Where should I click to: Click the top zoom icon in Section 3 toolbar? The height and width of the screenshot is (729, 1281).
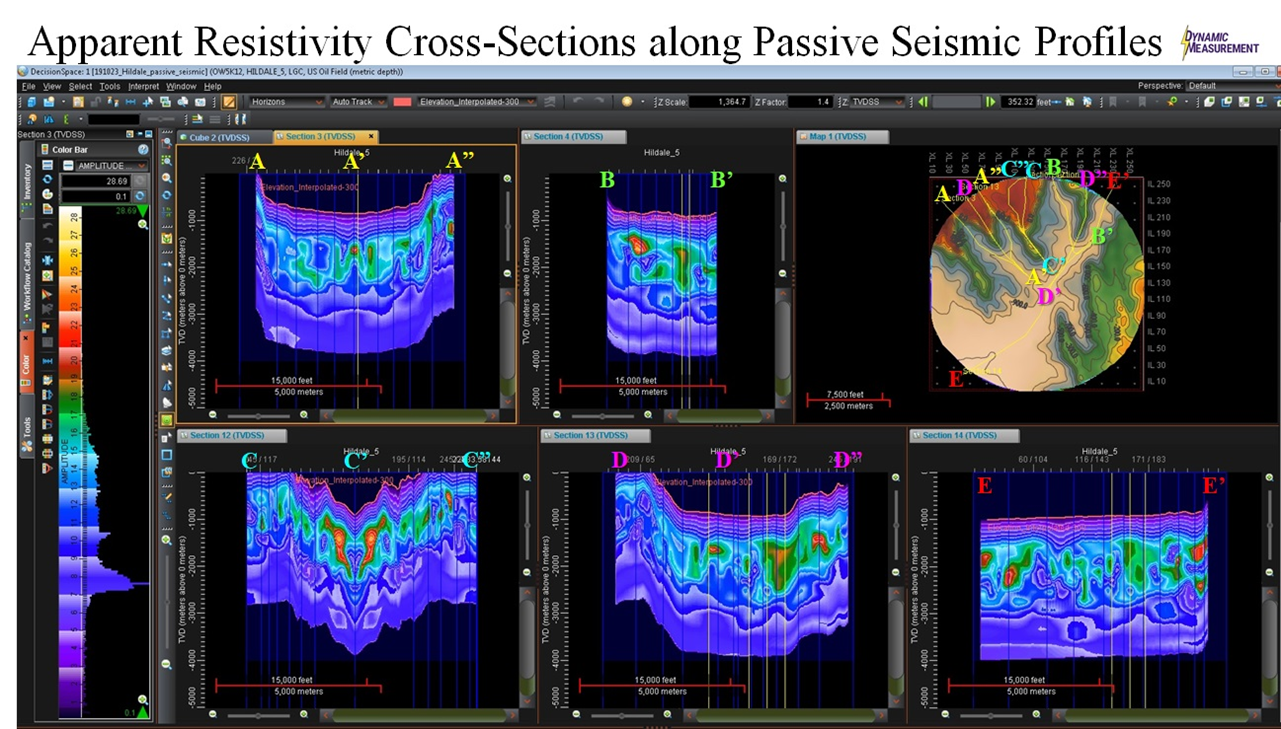click(166, 142)
